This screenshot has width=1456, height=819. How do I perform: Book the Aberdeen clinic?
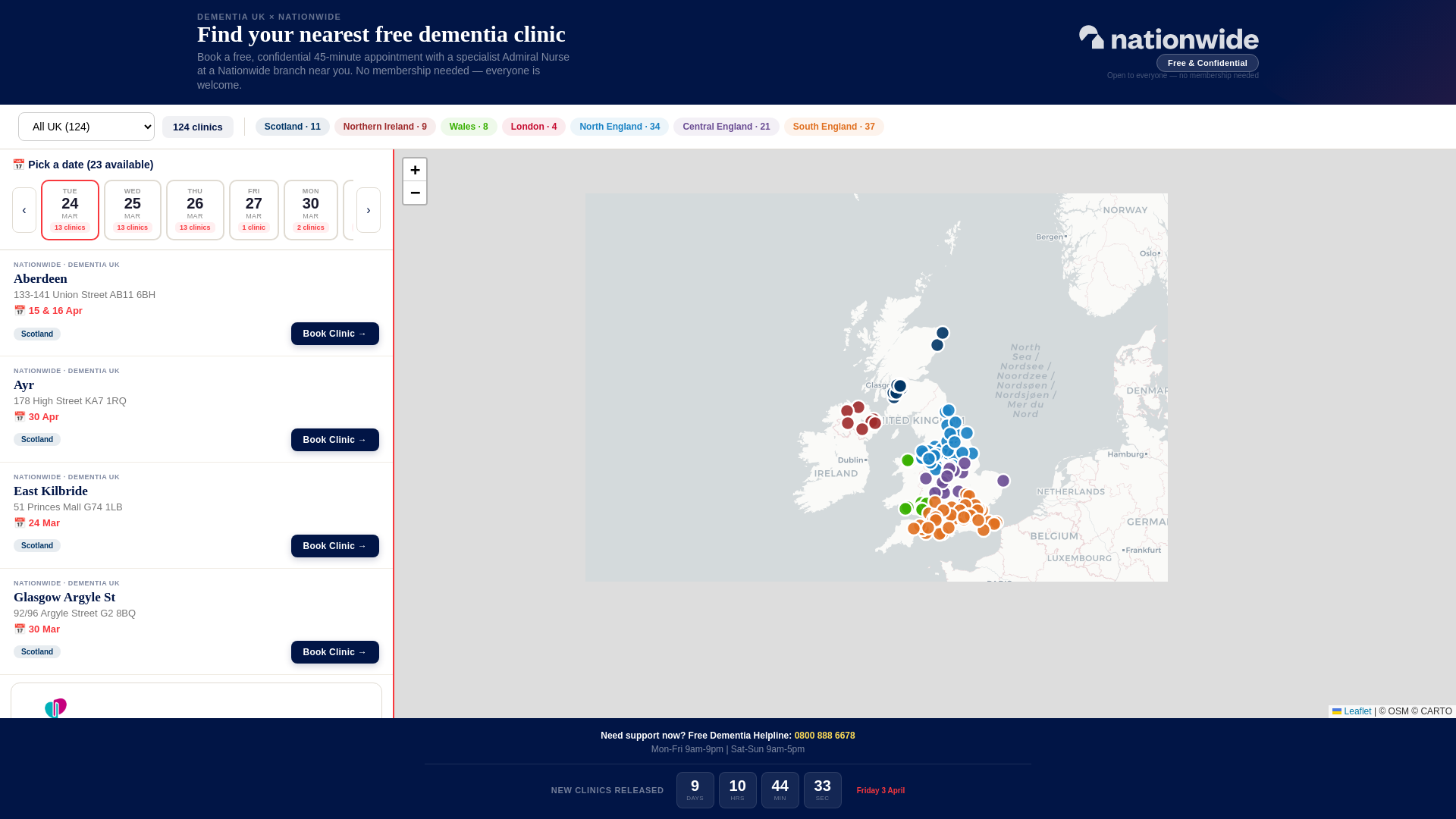(334, 334)
